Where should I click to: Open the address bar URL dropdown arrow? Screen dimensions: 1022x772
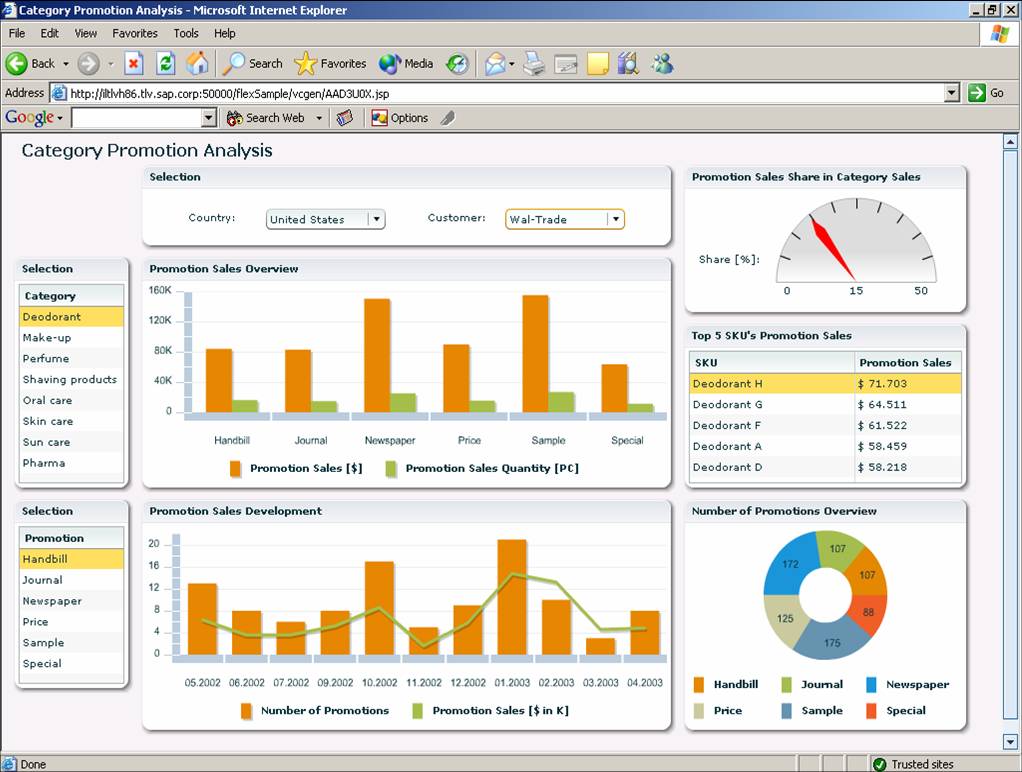(x=952, y=92)
